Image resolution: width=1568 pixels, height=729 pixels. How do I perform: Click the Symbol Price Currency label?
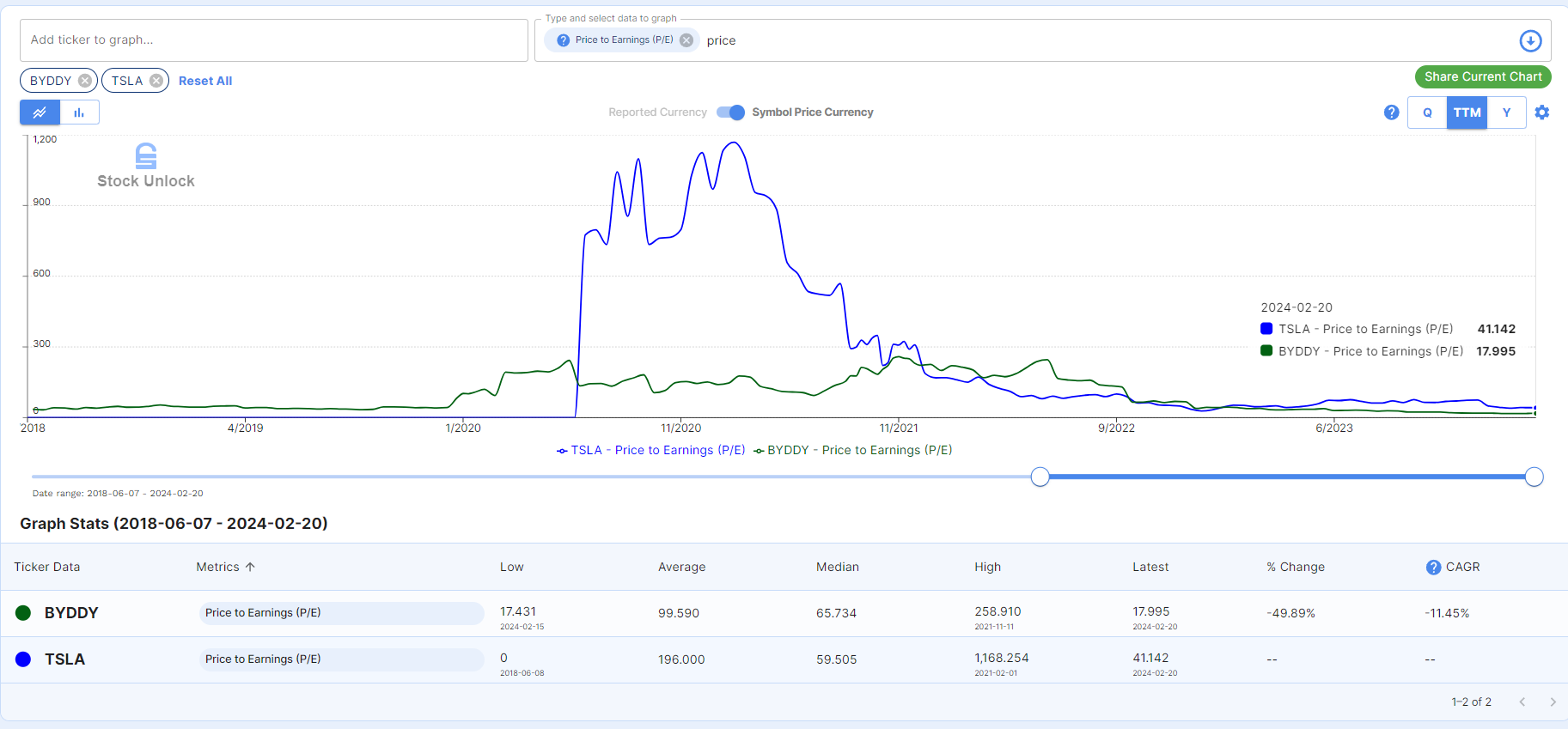pos(813,112)
